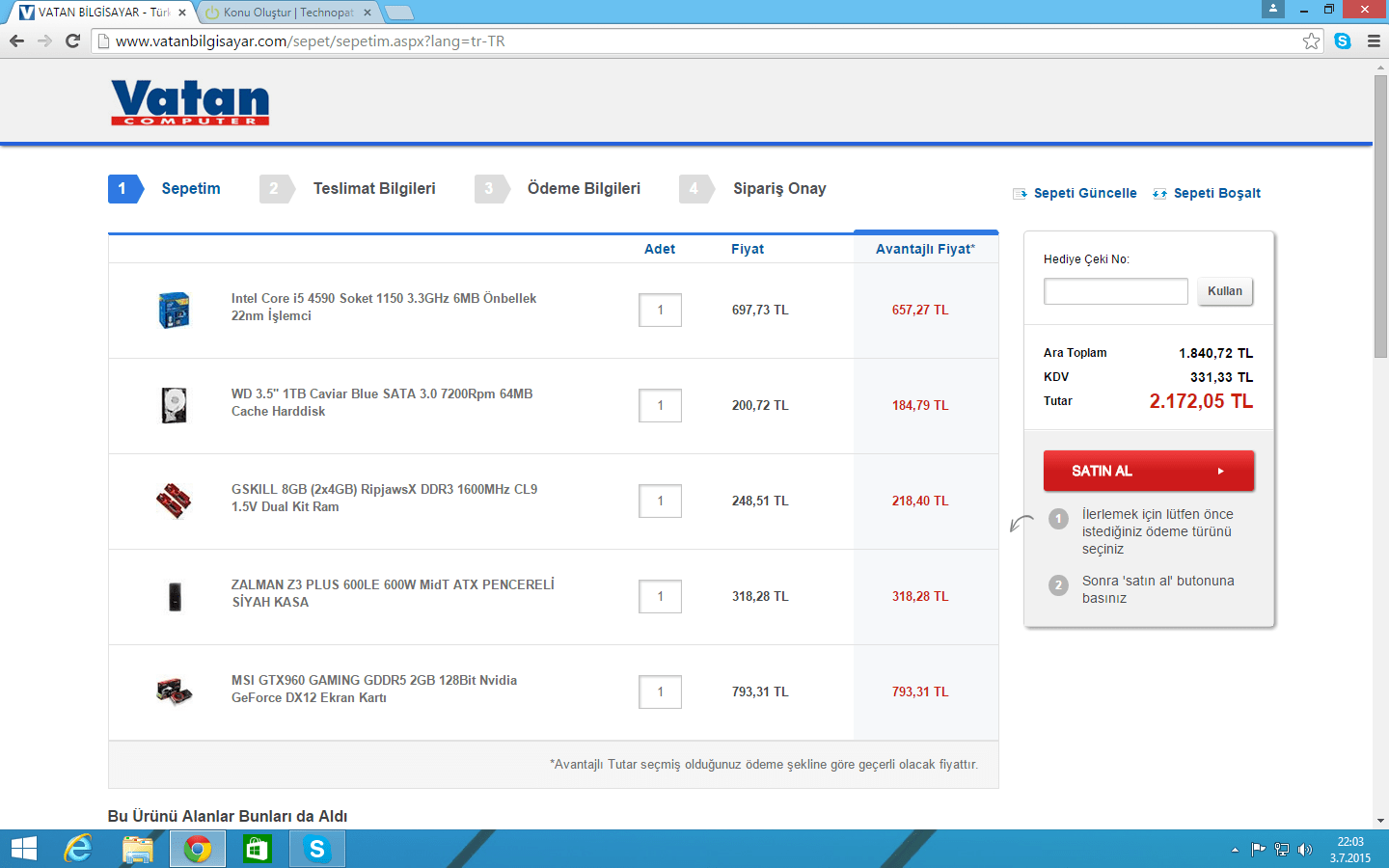Reload the page with the refresh icon

(72, 41)
